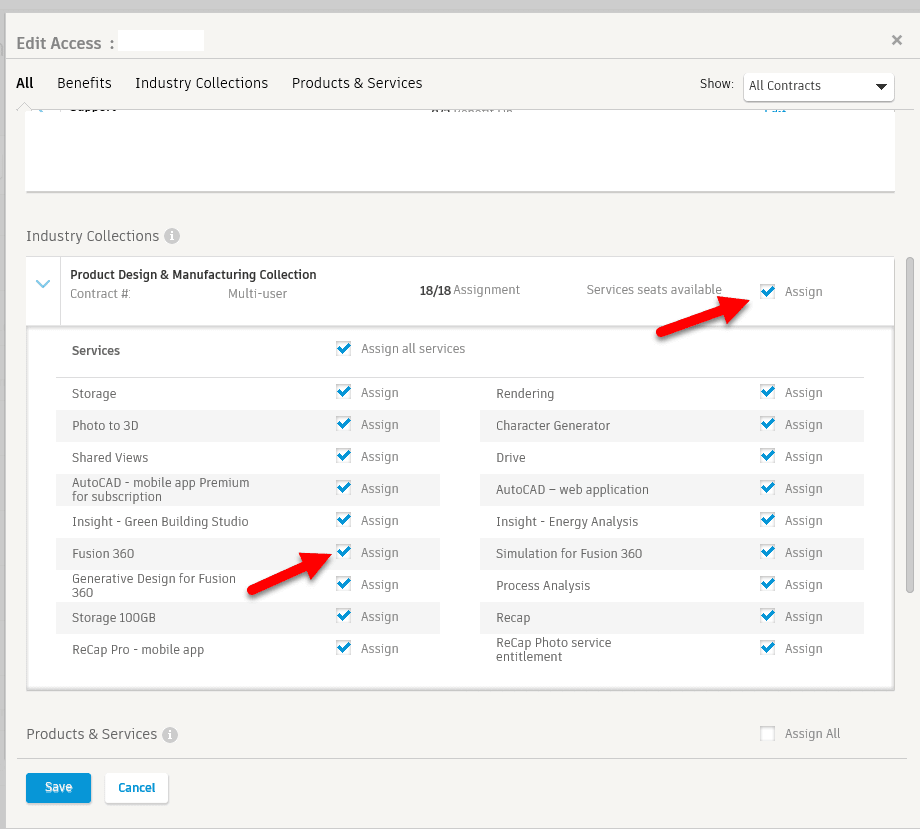Screen dimensions: 920x829
Task: Click the dialog's vertical scrollbar
Action: point(910,425)
